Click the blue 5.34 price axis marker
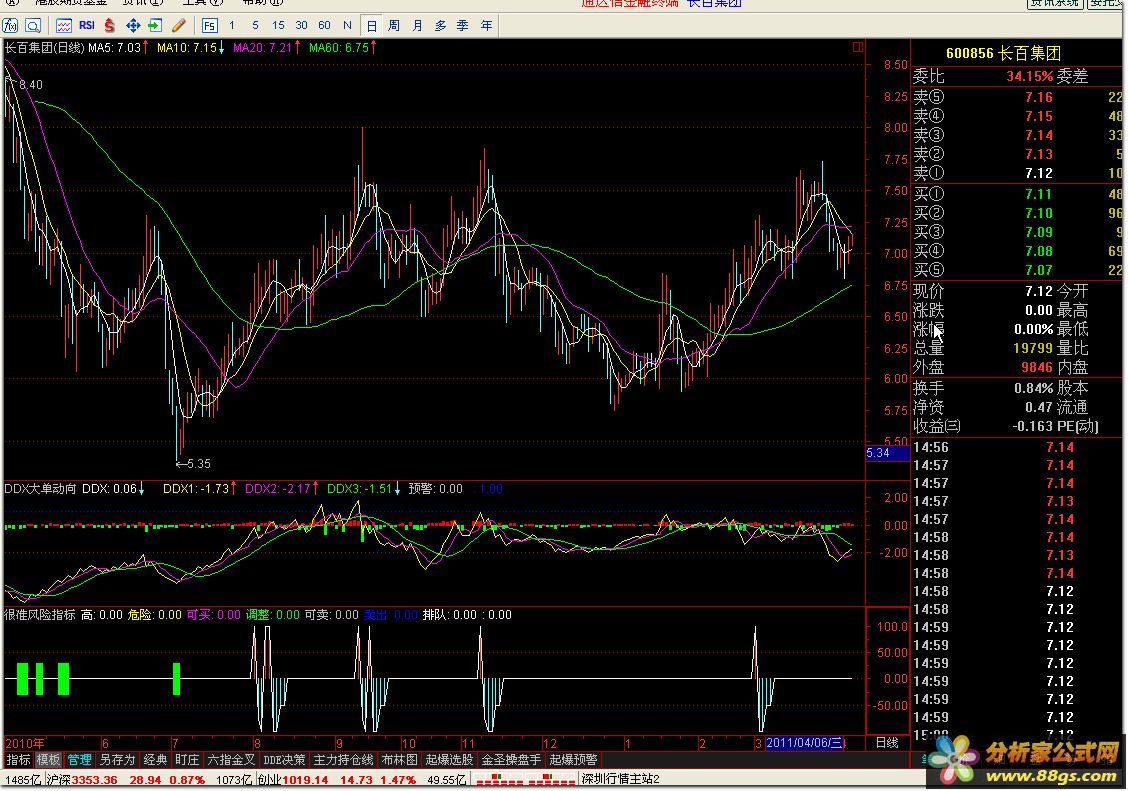Viewport: 1128px width, 791px height. [x=887, y=453]
